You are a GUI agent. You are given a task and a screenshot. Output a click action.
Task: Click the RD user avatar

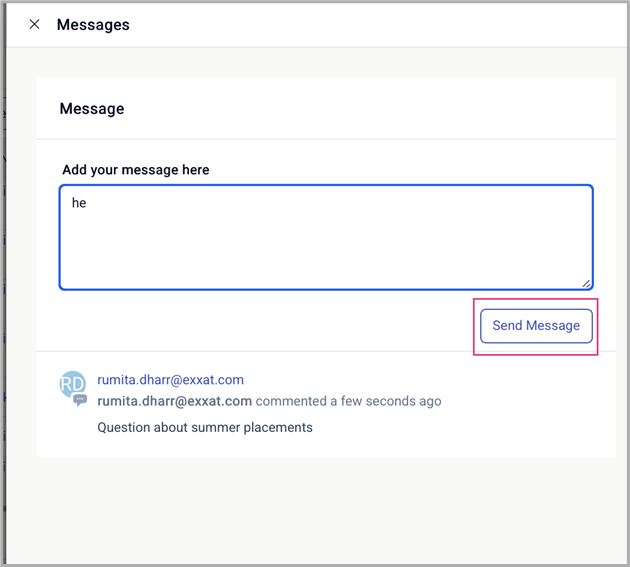click(72, 383)
